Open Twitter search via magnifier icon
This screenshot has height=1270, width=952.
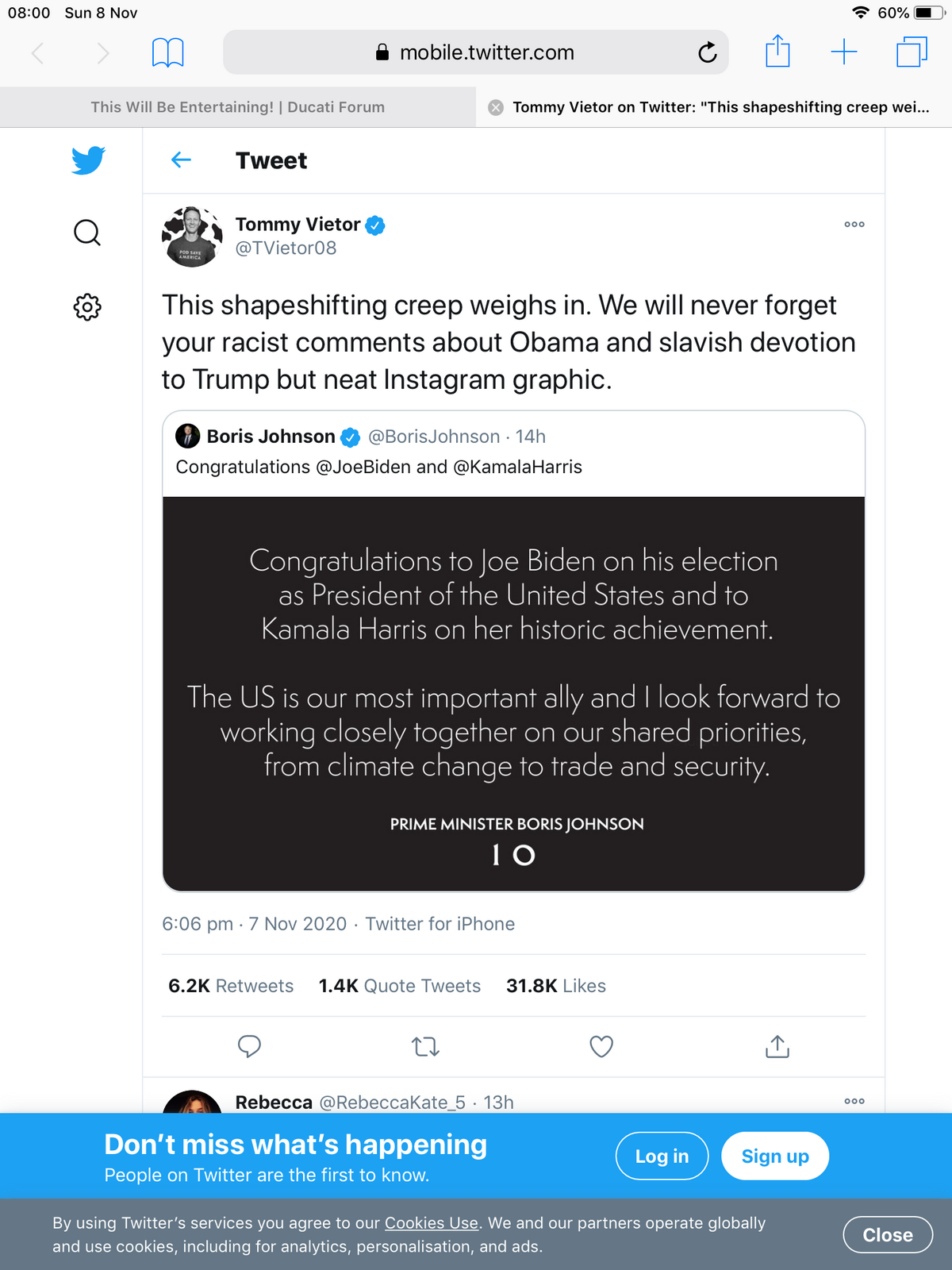pyautogui.click(x=87, y=233)
